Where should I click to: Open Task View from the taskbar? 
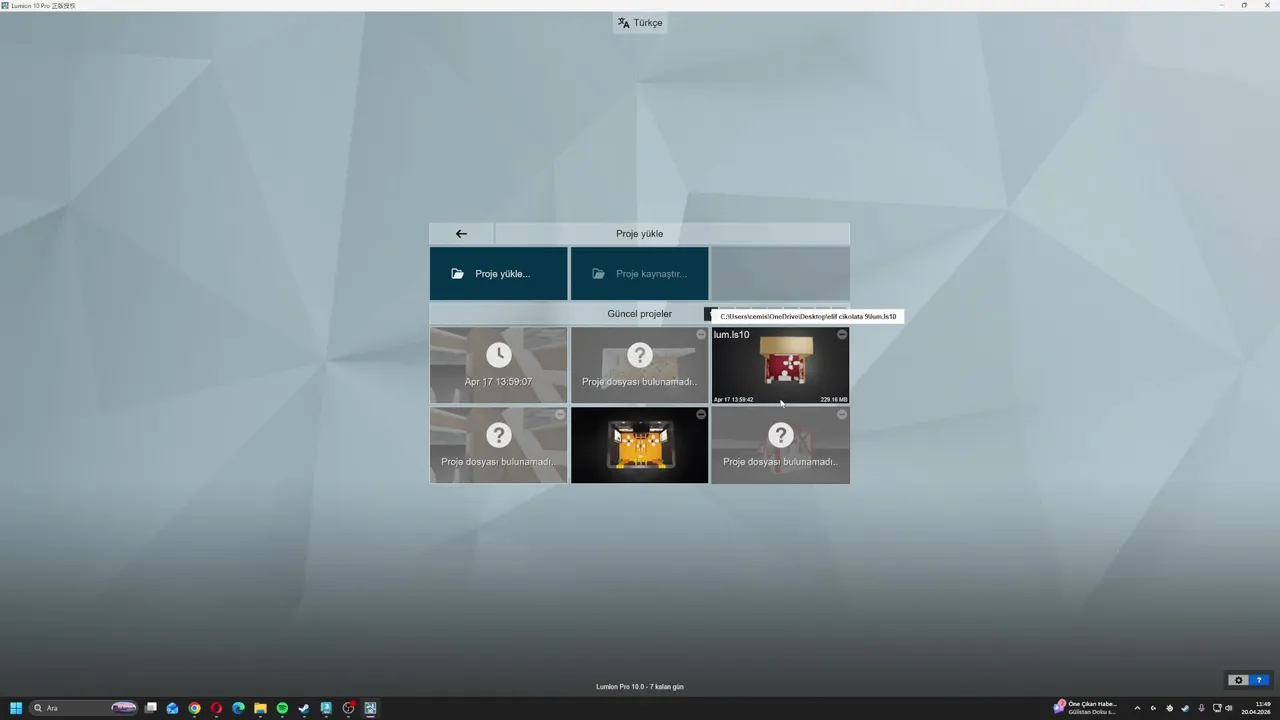[151, 708]
